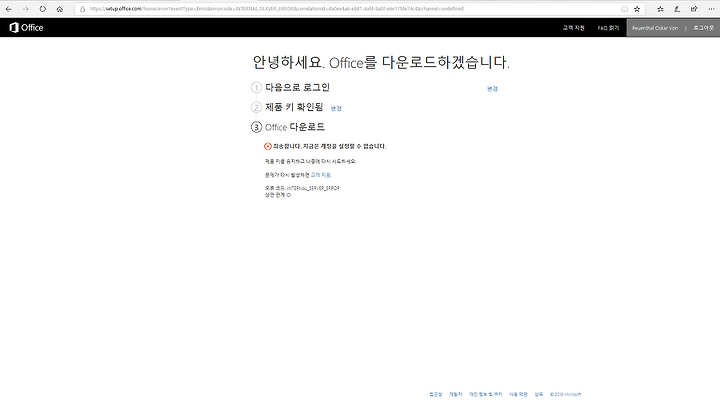The image size is (720, 406).
Task: Click the padlock site security icon
Action: 83,9
